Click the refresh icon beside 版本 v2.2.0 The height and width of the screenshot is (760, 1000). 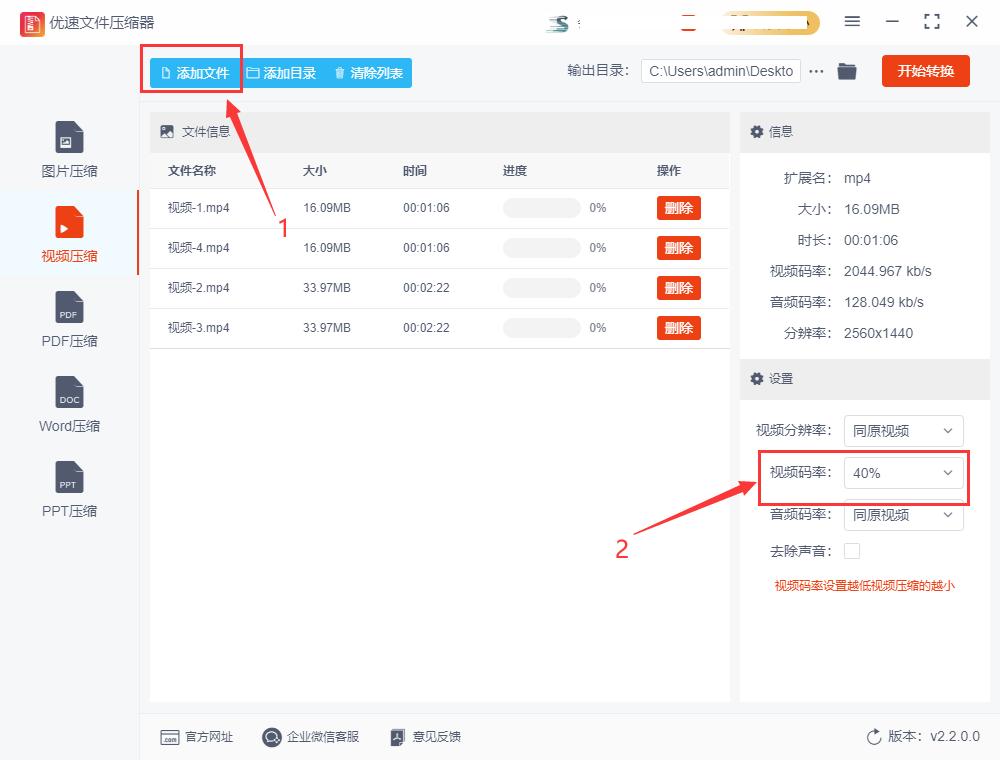tap(873, 737)
